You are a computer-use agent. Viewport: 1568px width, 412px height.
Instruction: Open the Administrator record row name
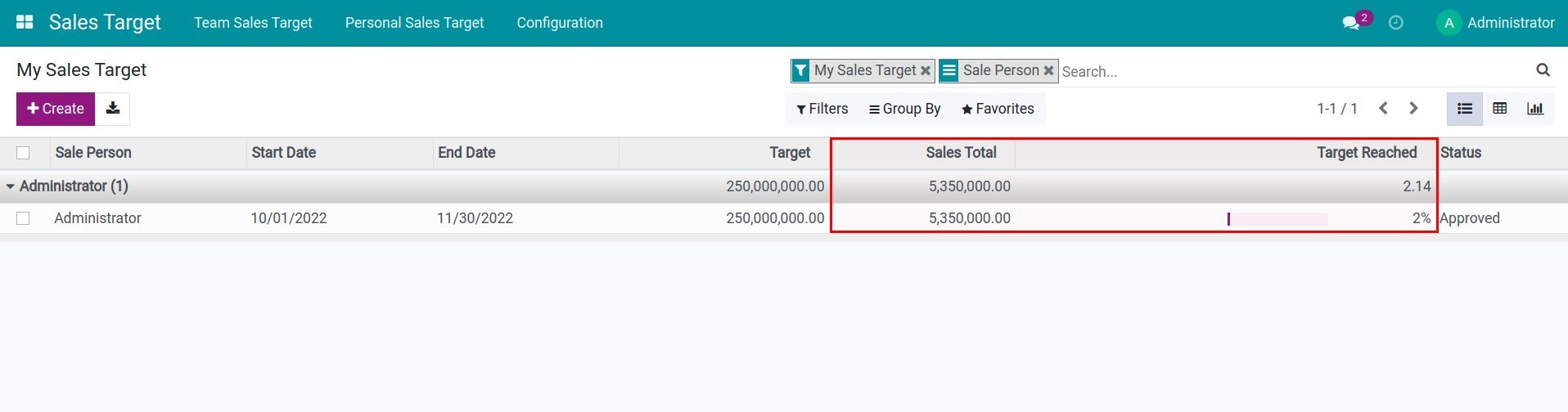point(97,218)
